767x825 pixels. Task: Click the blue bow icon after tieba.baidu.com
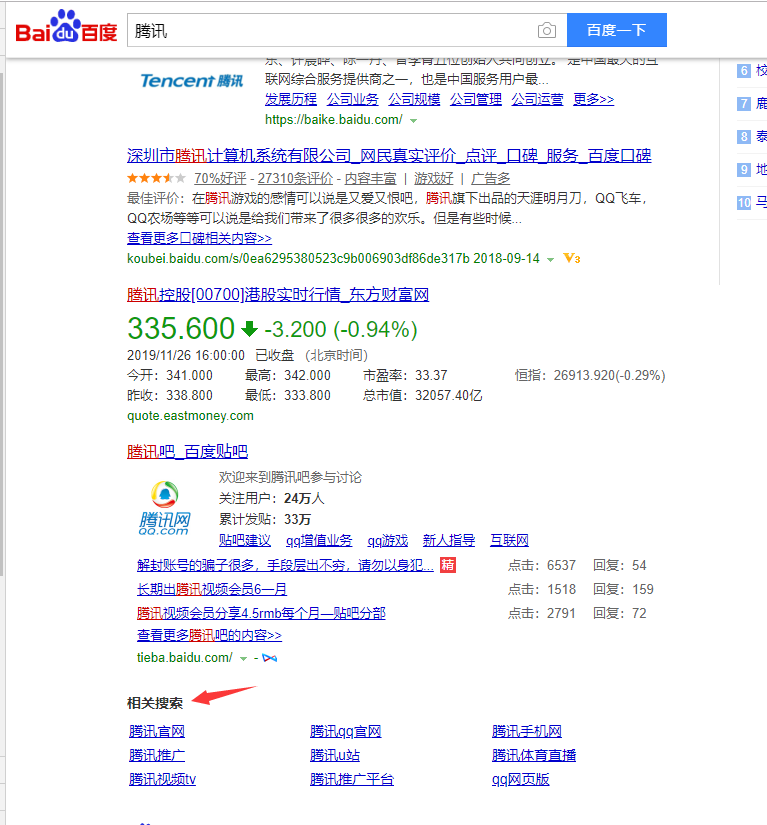269,658
